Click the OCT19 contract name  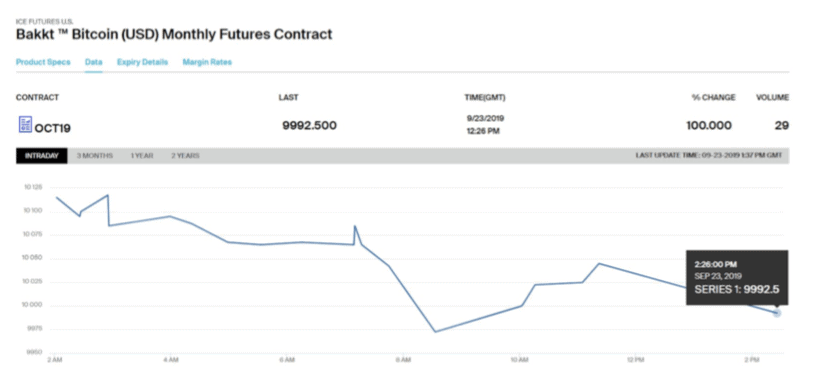tap(52, 128)
